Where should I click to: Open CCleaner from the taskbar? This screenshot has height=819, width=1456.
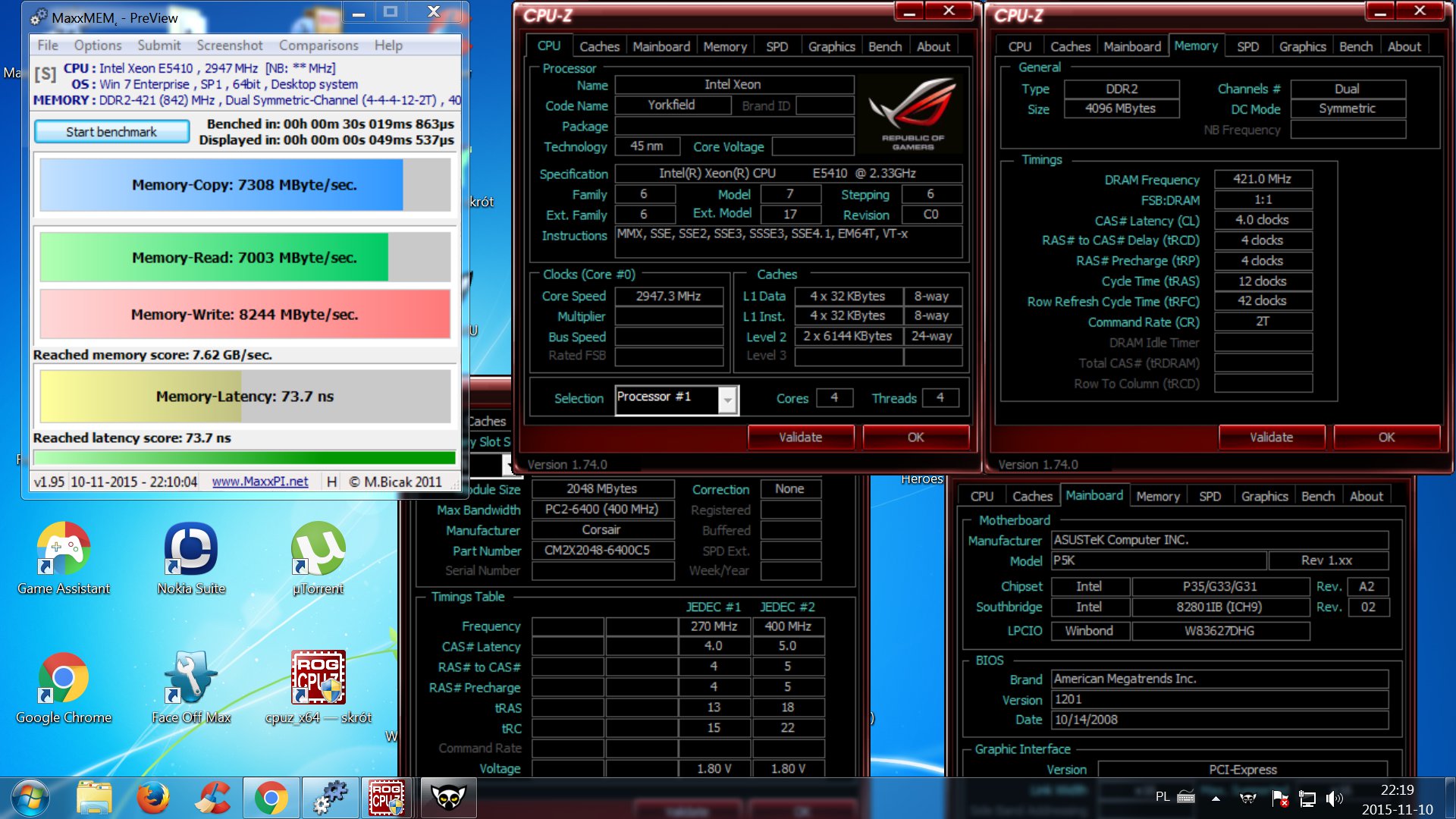click(x=212, y=799)
